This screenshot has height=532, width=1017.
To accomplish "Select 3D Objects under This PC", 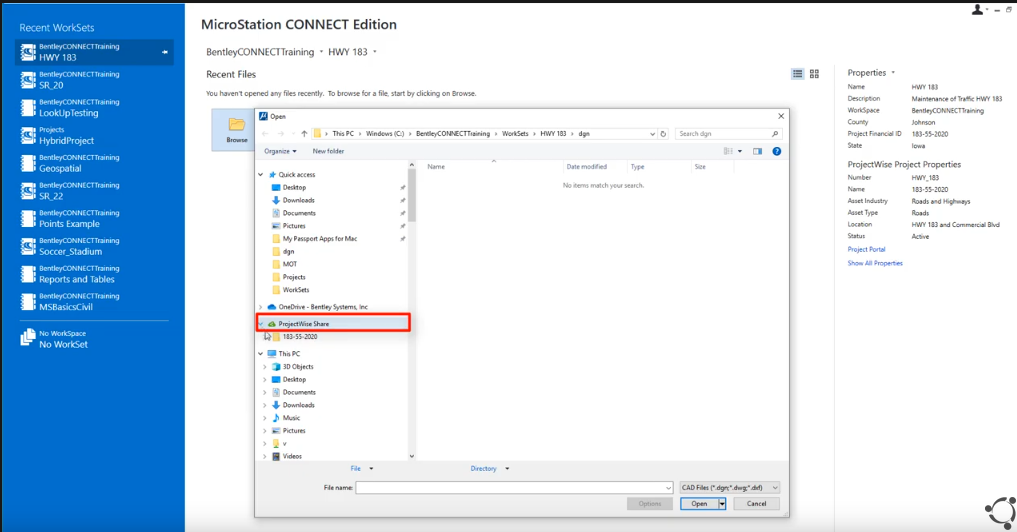I will 298,367.
